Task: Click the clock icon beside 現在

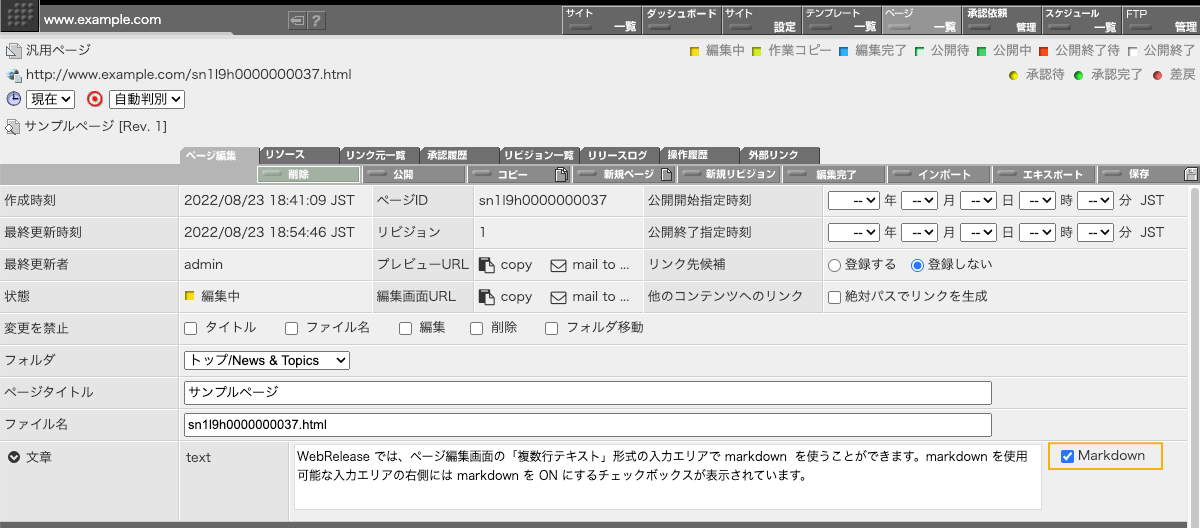Action: [14, 99]
